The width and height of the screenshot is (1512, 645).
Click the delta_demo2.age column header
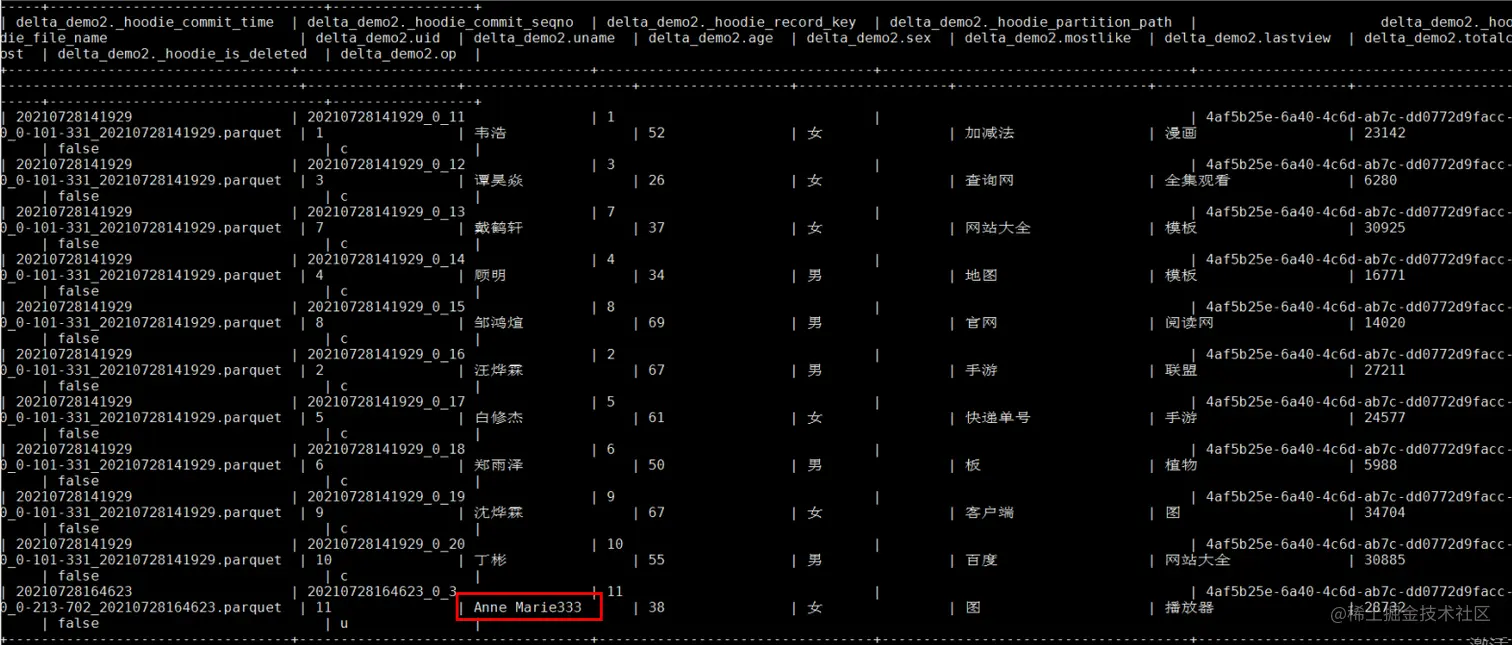pos(711,38)
